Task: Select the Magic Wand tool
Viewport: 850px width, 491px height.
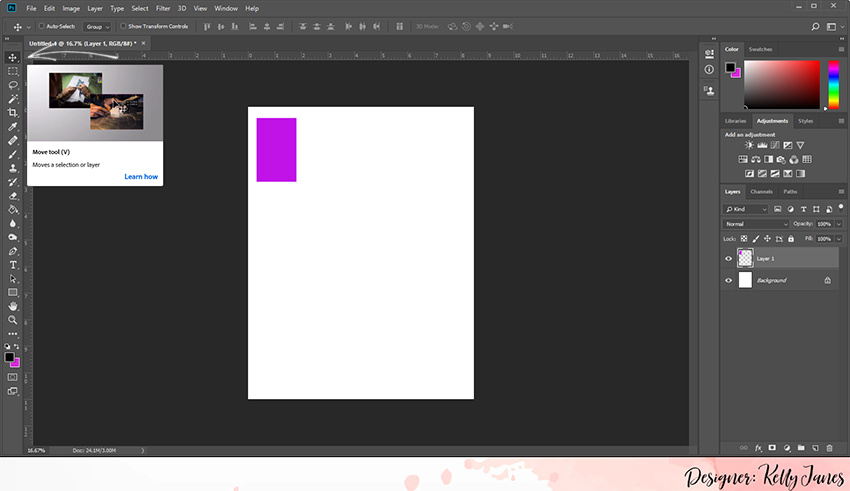Action: pyautogui.click(x=12, y=99)
